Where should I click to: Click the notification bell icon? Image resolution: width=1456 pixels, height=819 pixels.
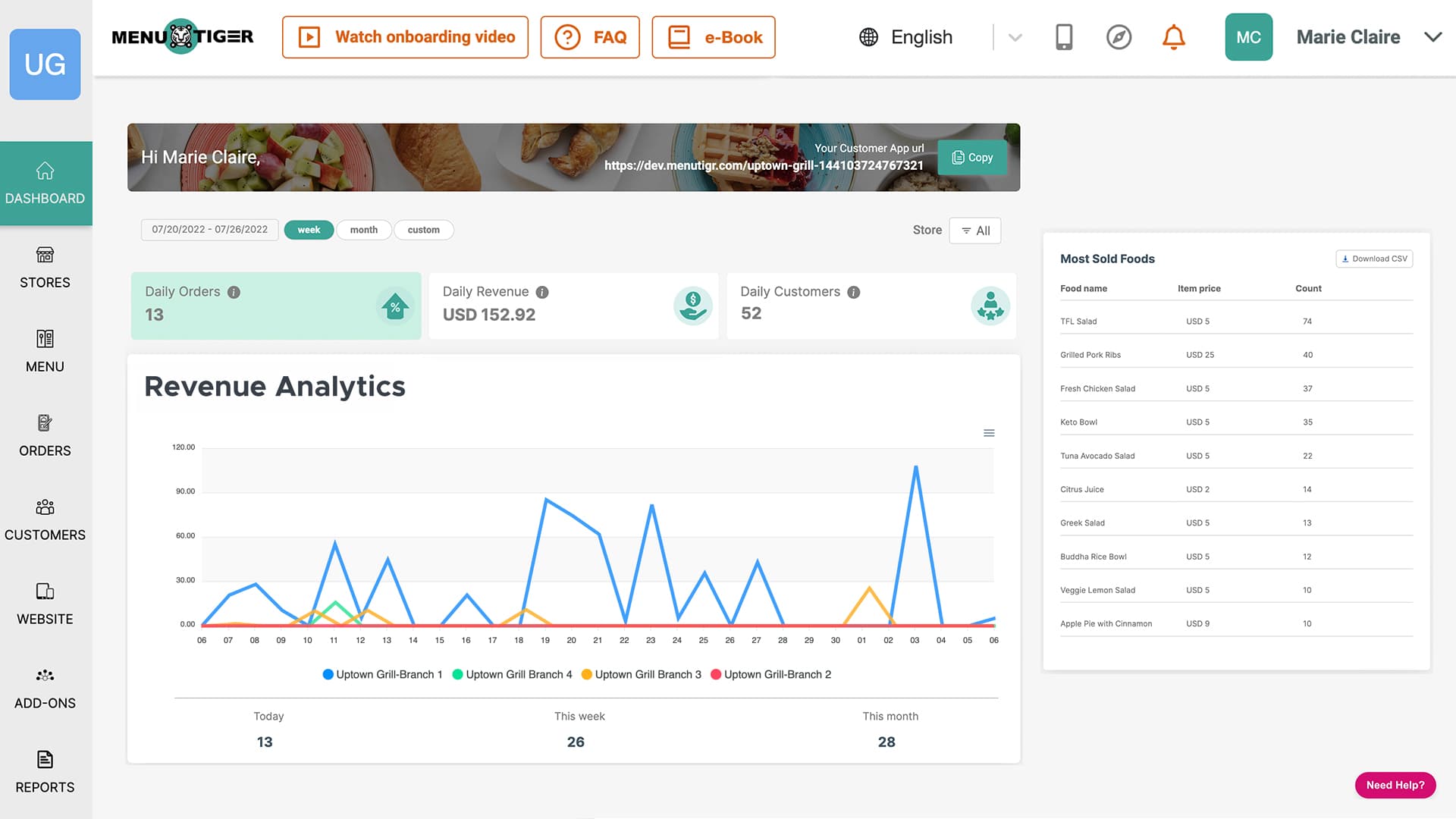tap(1173, 37)
